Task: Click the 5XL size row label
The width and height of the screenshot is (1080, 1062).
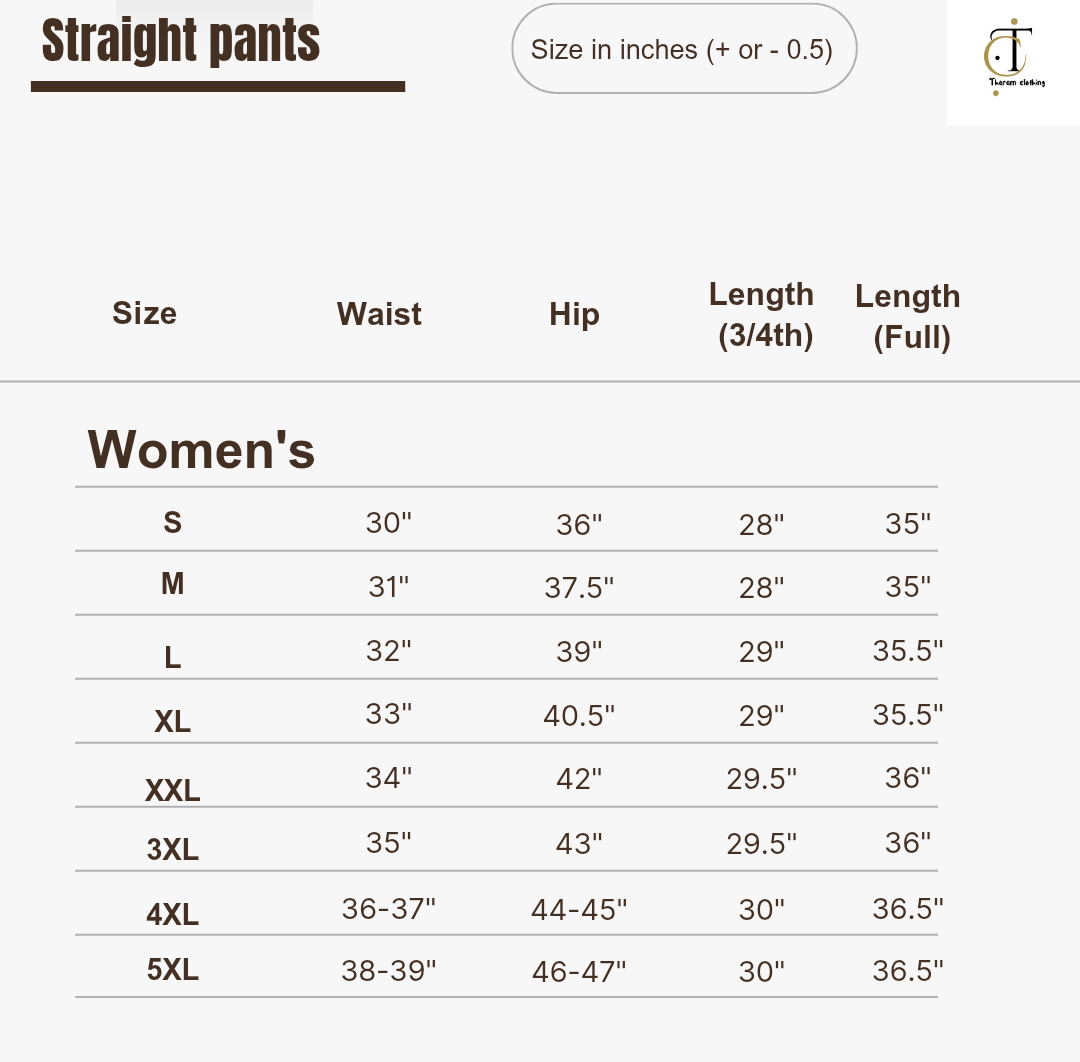Action: coord(173,969)
